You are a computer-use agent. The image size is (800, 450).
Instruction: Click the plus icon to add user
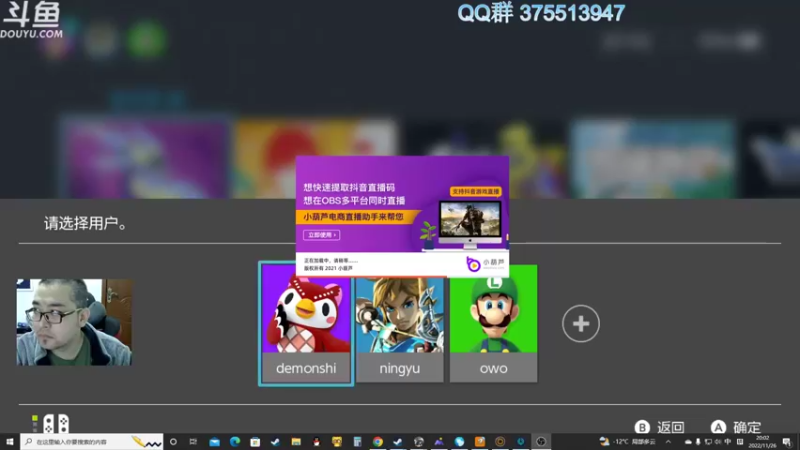click(x=581, y=323)
